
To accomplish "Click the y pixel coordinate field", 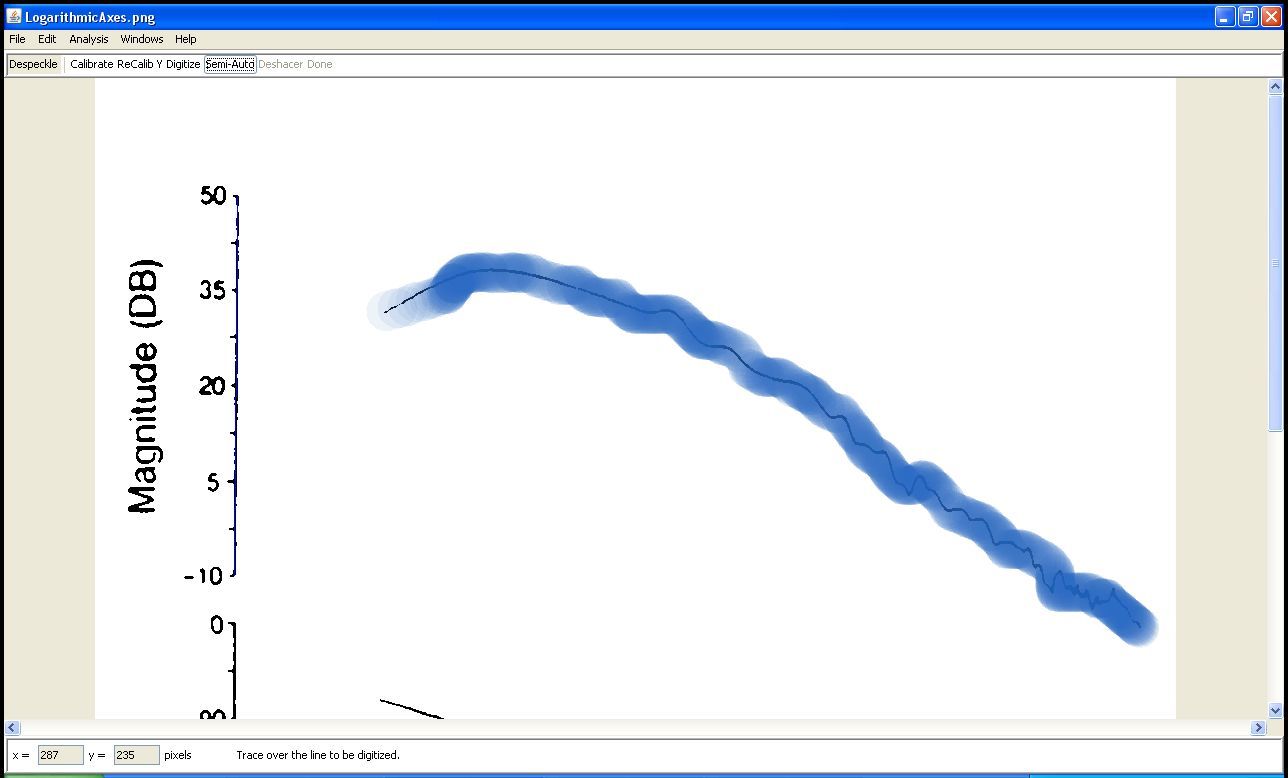I will 136,755.
